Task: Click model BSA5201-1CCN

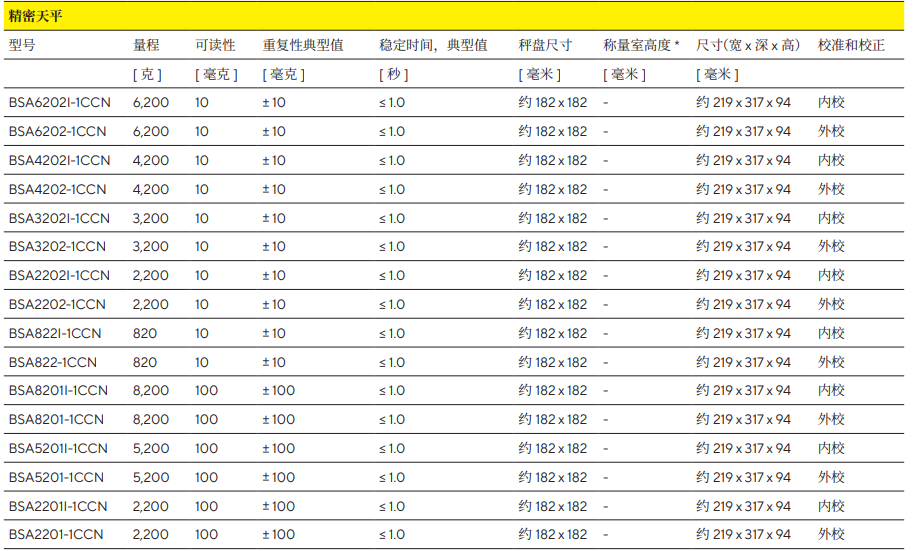Action: pyautogui.click(x=56, y=477)
